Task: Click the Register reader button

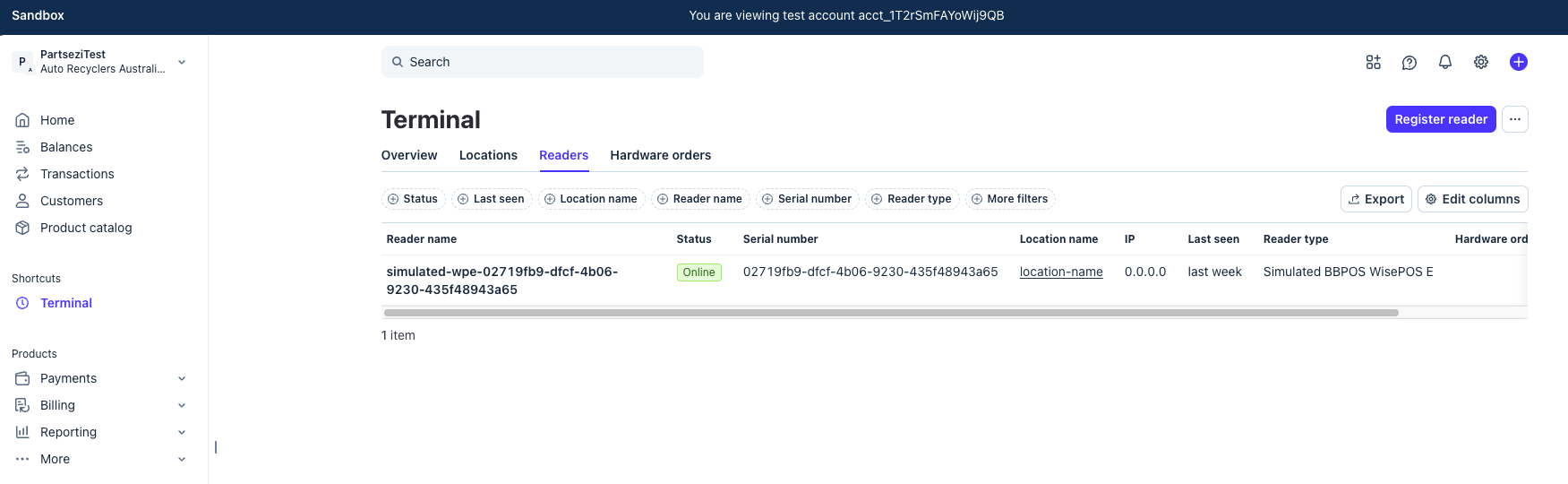Action: coord(1440,119)
